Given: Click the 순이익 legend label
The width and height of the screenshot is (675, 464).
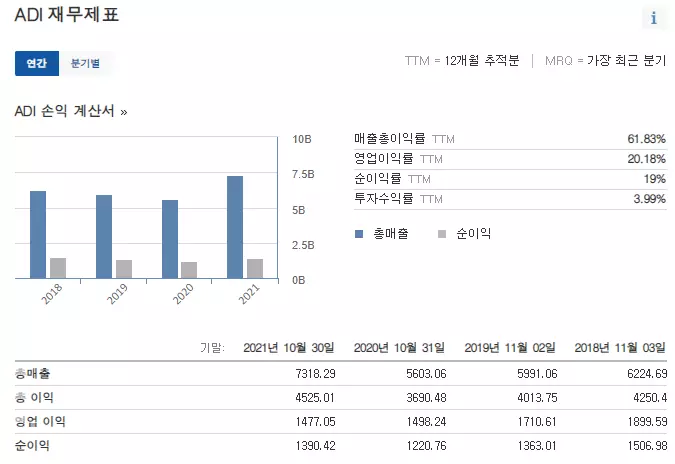Looking at the screenshot, I should [474, 234].
